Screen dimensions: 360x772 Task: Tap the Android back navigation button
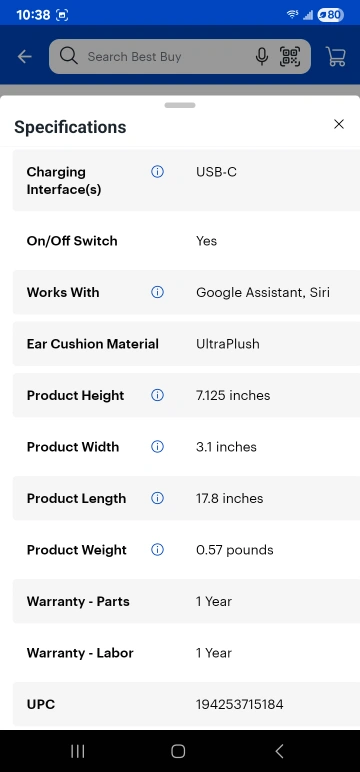click(x=279, y=751)
